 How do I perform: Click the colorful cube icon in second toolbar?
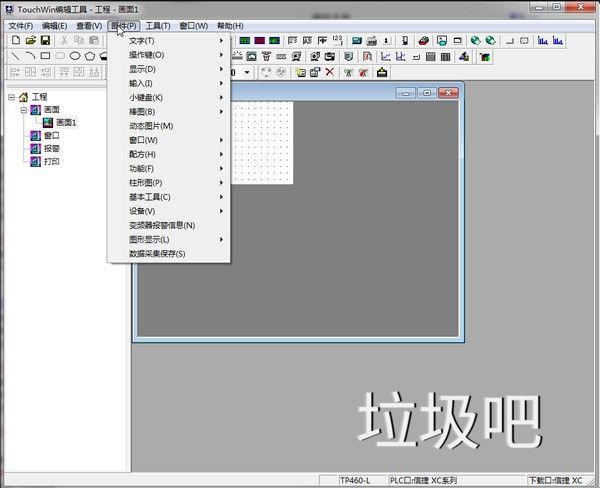click(485, 57)
